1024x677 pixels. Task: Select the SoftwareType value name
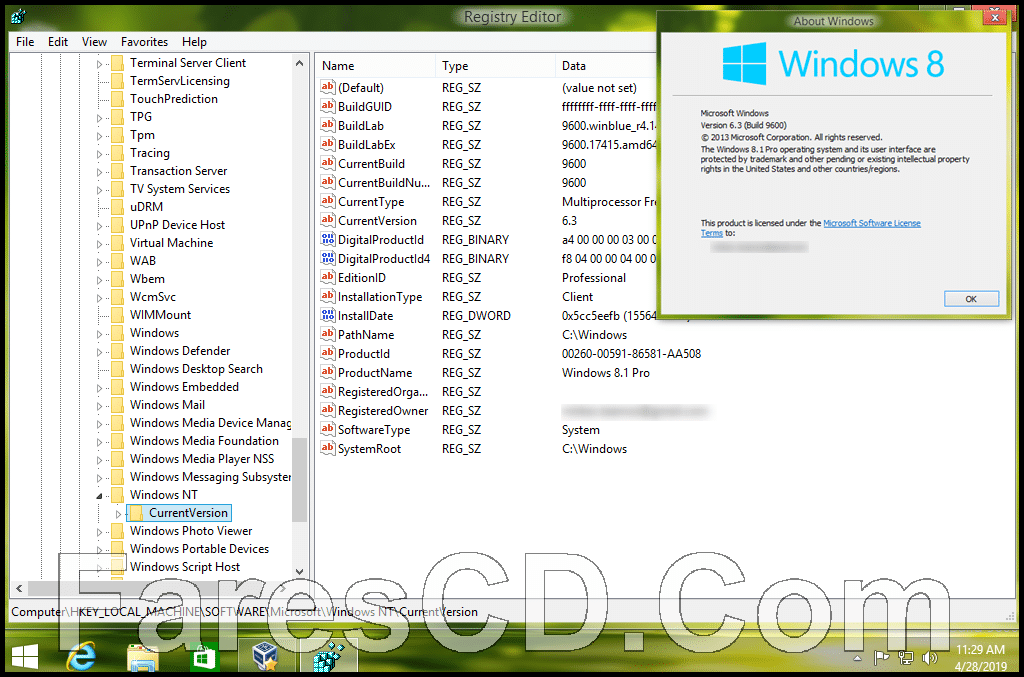[x=374, y=430]
